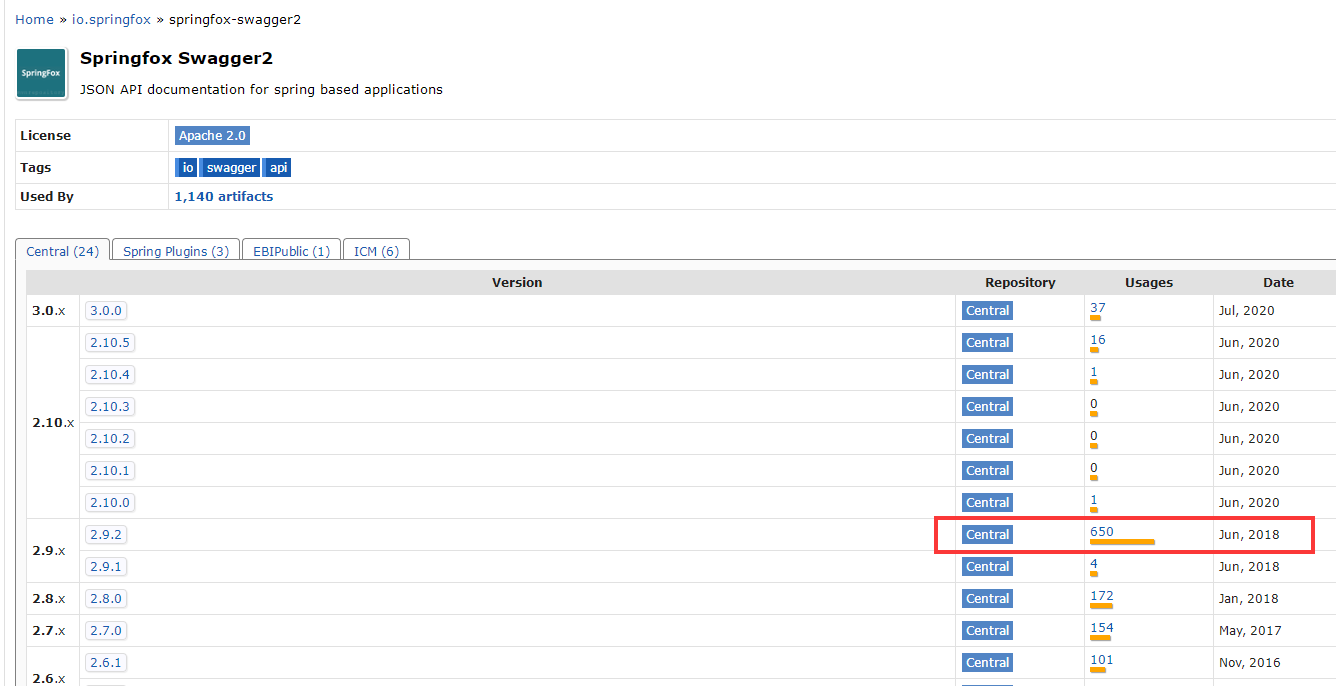The image size is (1336, 686).
Task: Click the 650 usages link
Action: [x=1102, y=532]
